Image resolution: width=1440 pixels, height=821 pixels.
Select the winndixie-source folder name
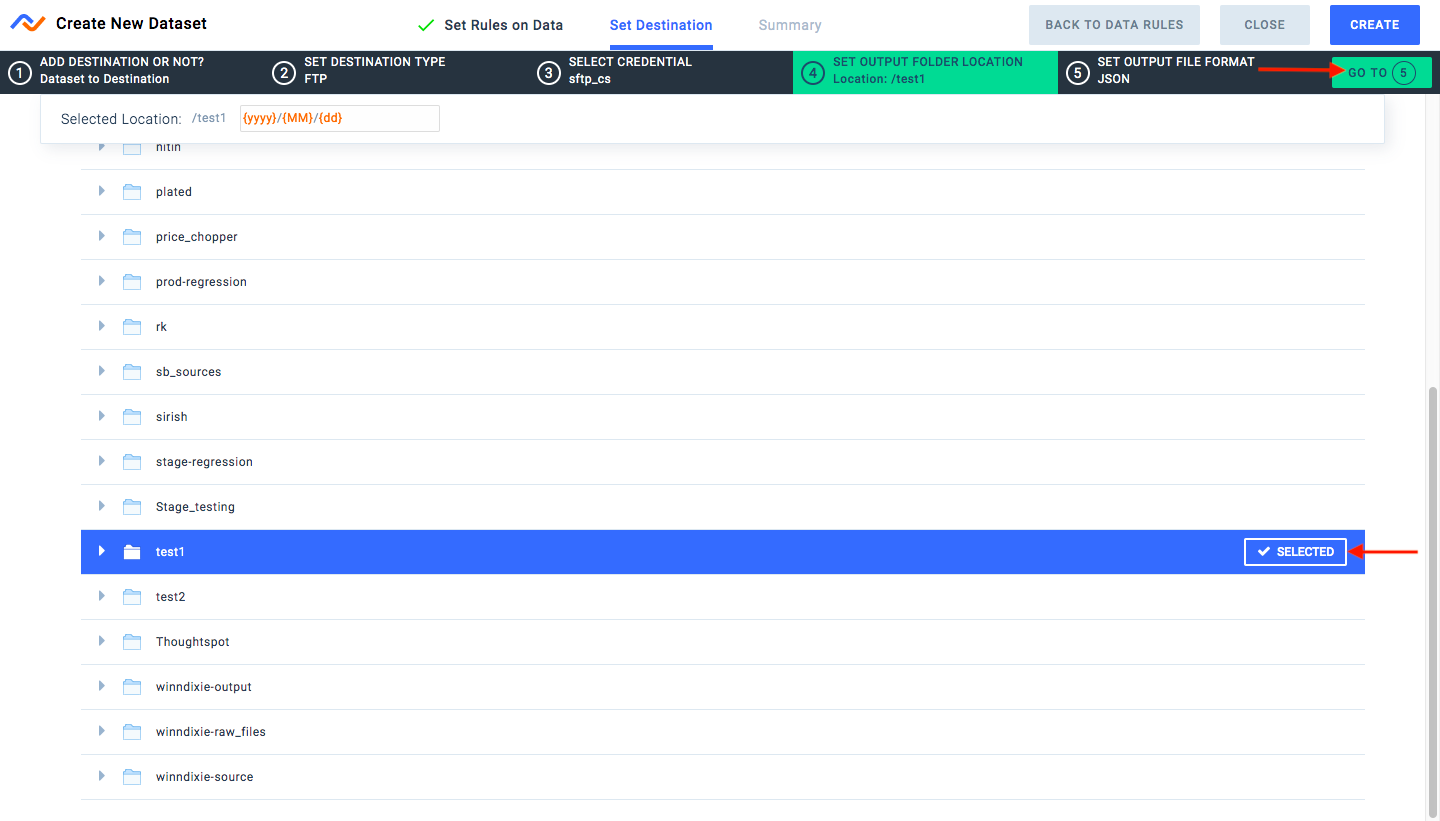[205, 777]
